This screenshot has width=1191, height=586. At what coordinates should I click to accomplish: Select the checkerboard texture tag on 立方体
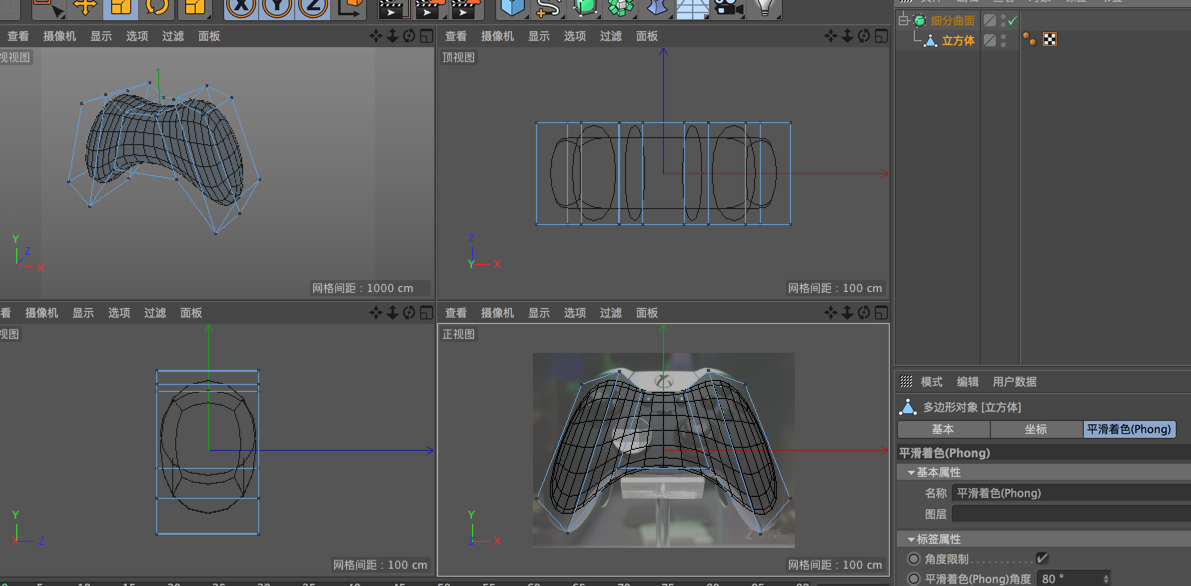1050,40
